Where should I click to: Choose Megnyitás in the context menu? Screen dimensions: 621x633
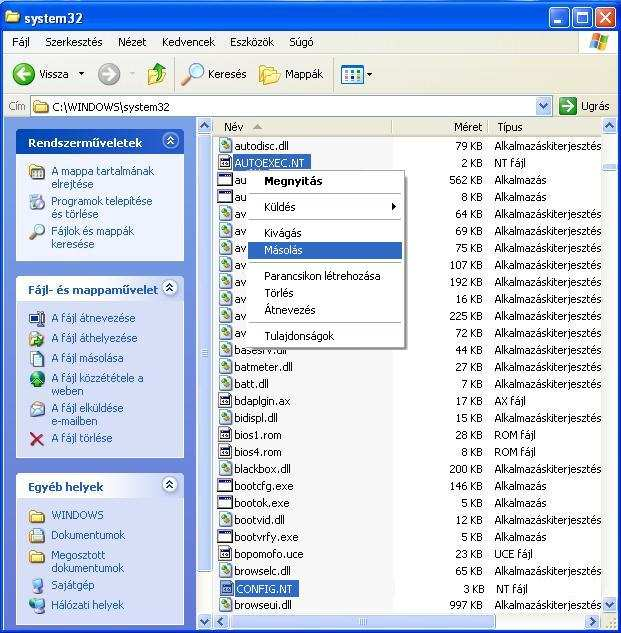325,181
